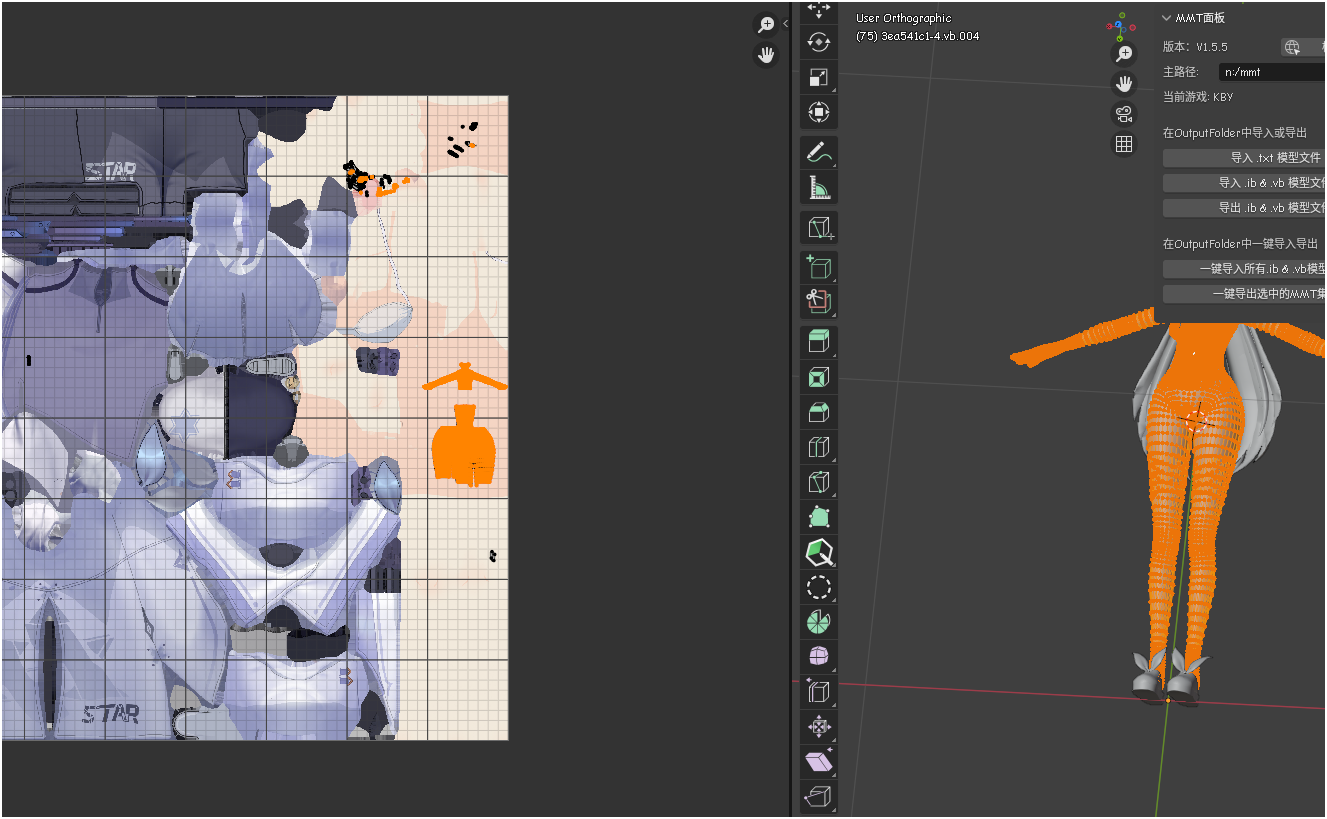The height and width of the screenshot is (819, 1327).
Task: Collapse the MMT面板 panel
Action: [1166, 18]
